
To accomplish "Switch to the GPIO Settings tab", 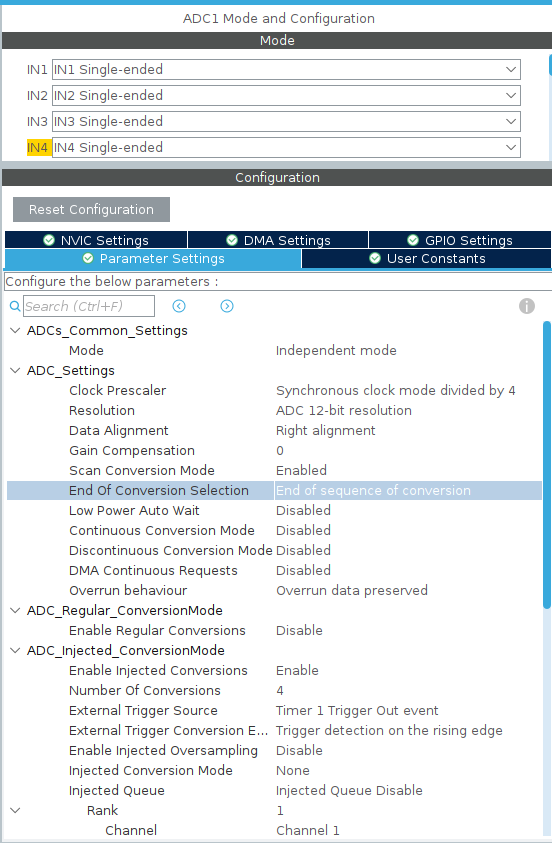I will 460,240.
